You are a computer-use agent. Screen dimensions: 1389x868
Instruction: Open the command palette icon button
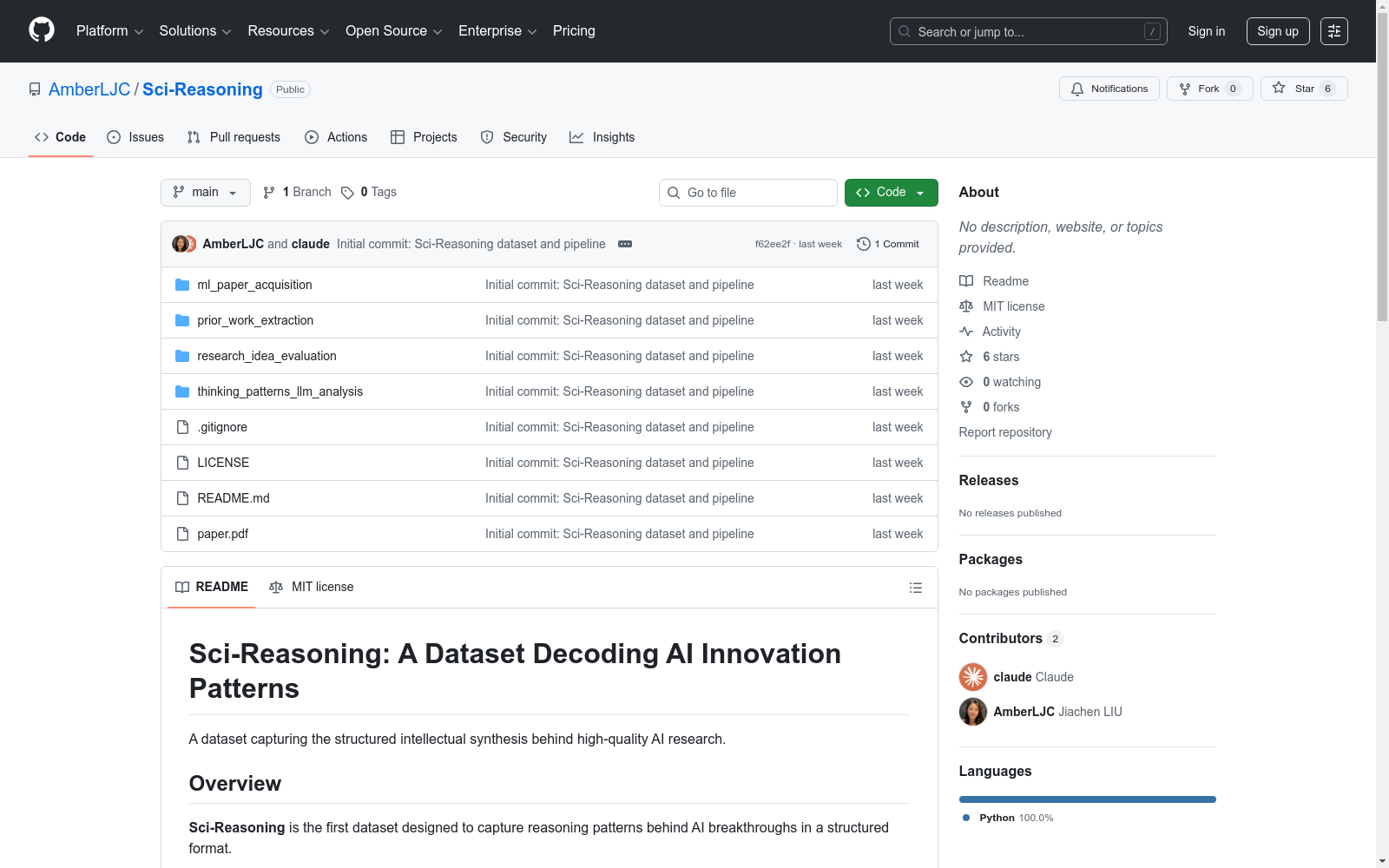pos(1334,31)
